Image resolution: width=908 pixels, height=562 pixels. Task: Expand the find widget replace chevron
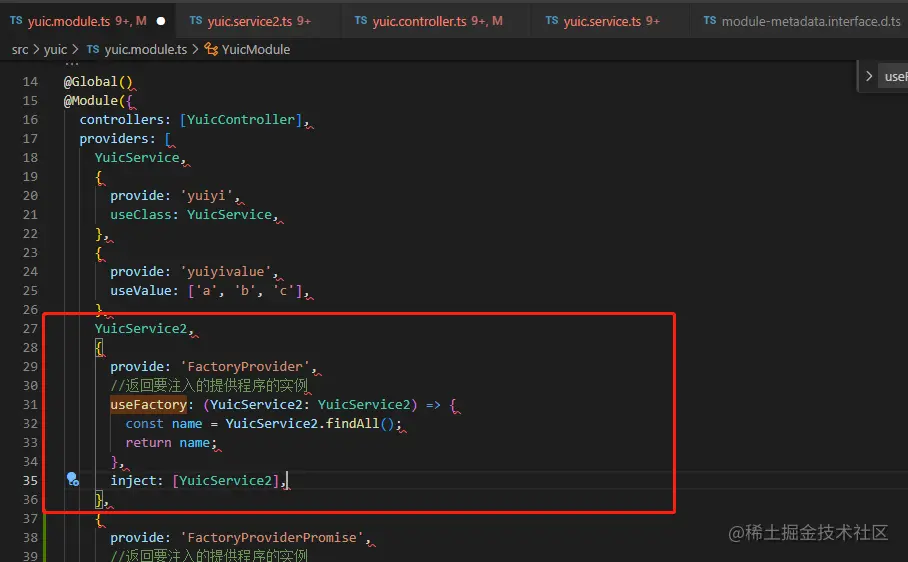click(869, 76)
